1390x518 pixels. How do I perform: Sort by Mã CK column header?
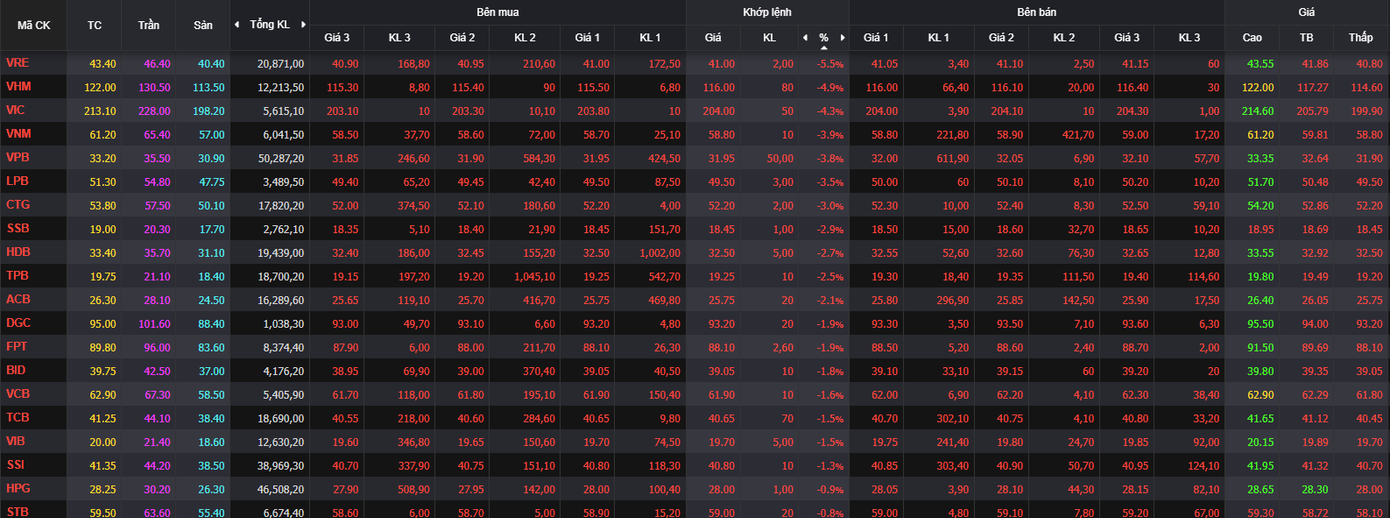point(34,25)
